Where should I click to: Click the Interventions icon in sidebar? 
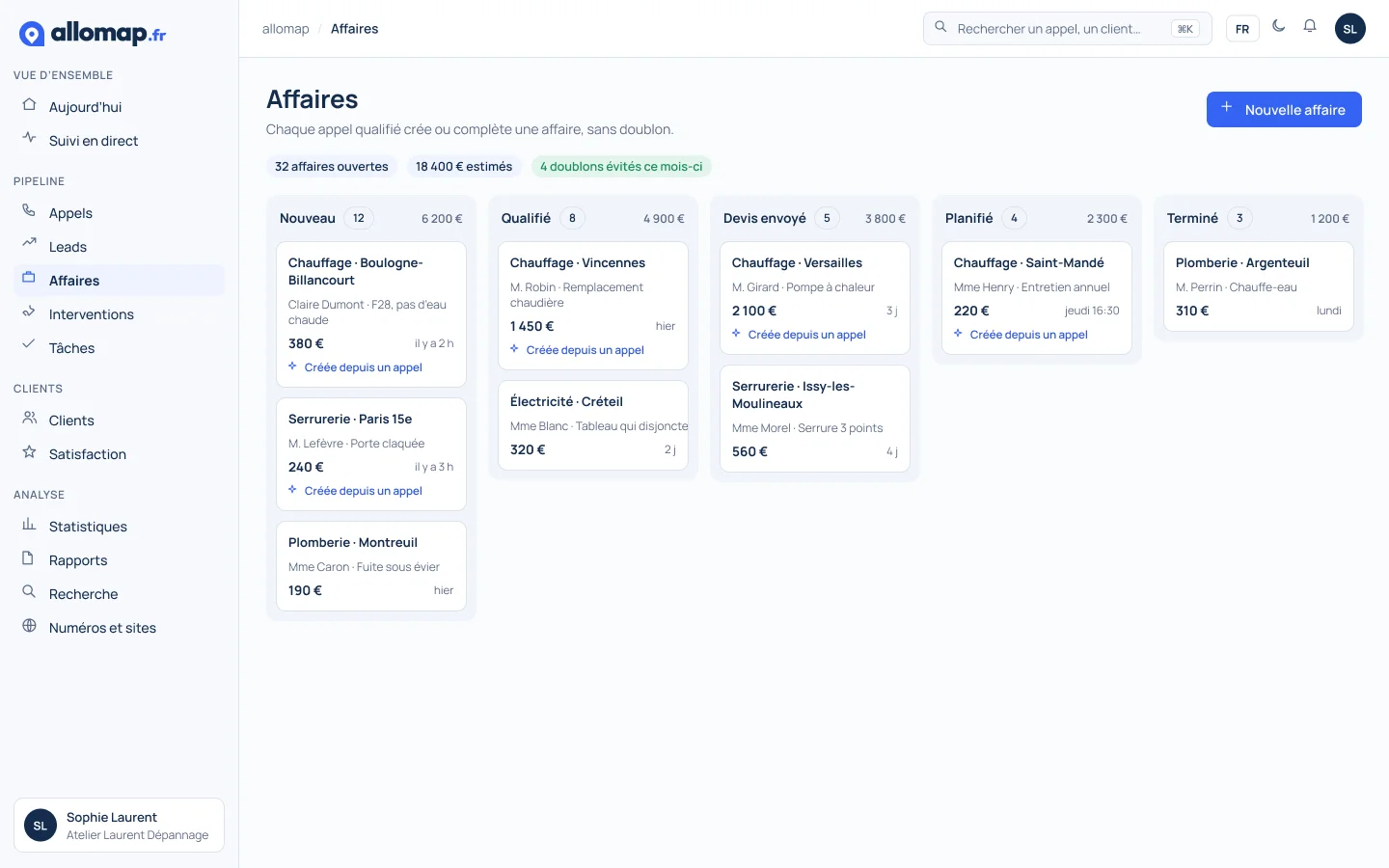click(29, 312)
